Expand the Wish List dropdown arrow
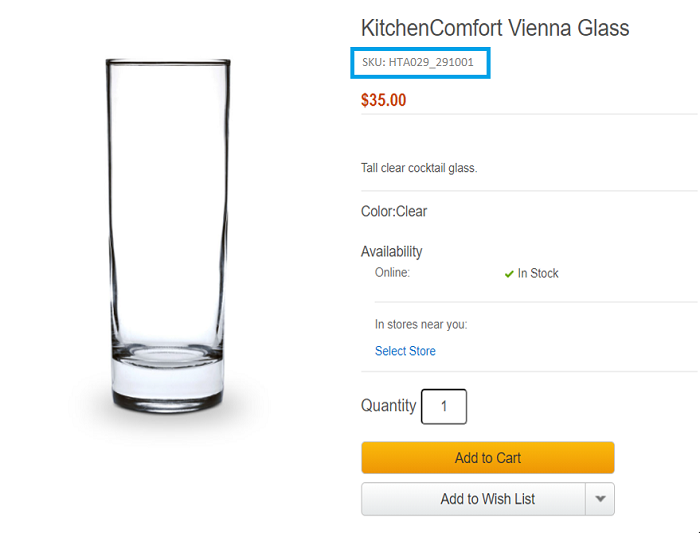 tap(600, 499)
